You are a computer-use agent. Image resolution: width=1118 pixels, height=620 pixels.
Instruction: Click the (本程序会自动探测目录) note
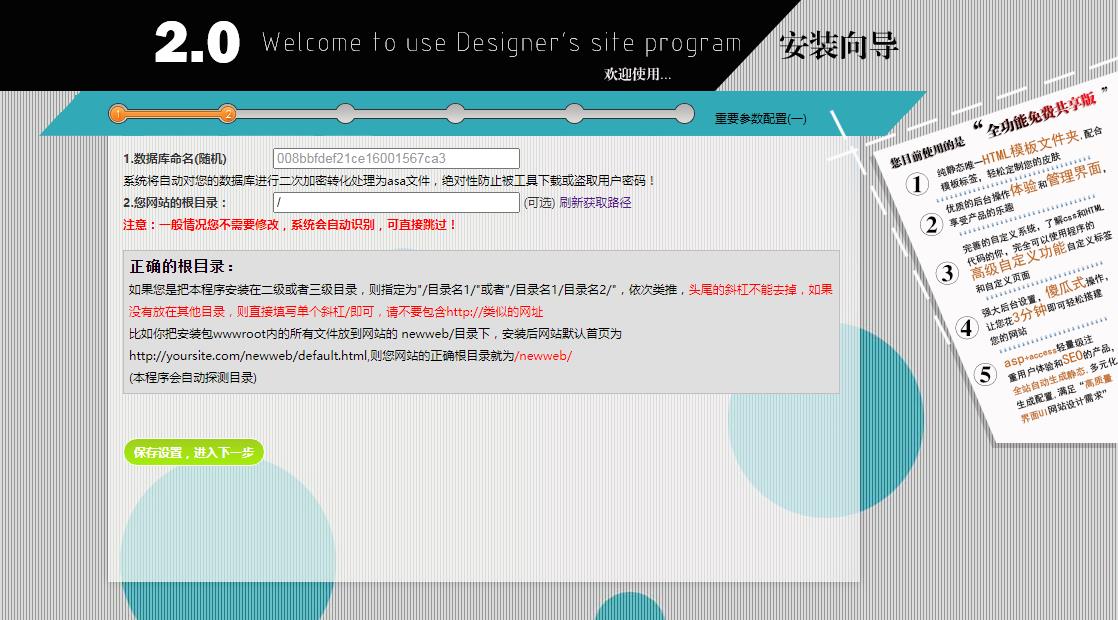(x=193, y=378)
